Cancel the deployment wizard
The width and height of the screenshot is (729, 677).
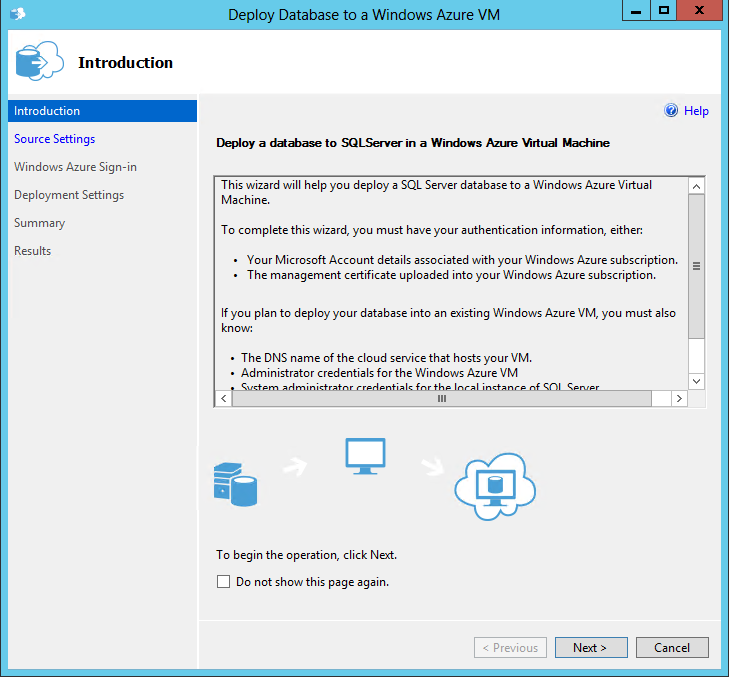click(671, 648)
